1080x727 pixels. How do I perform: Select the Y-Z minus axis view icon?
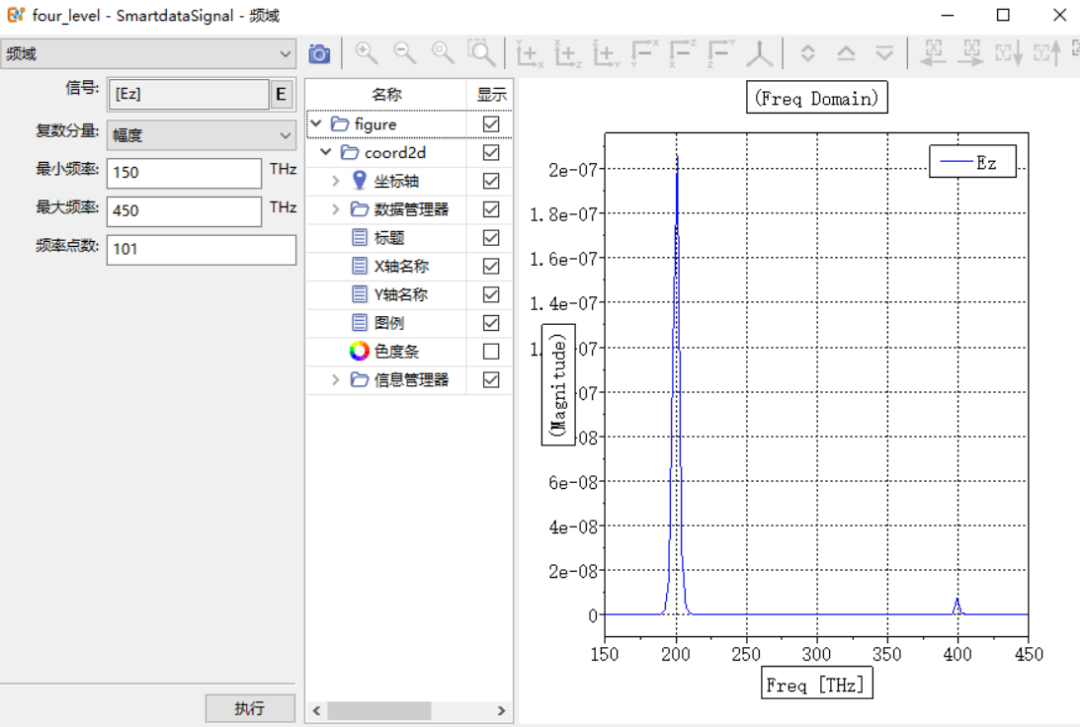[x=722, y=54]
